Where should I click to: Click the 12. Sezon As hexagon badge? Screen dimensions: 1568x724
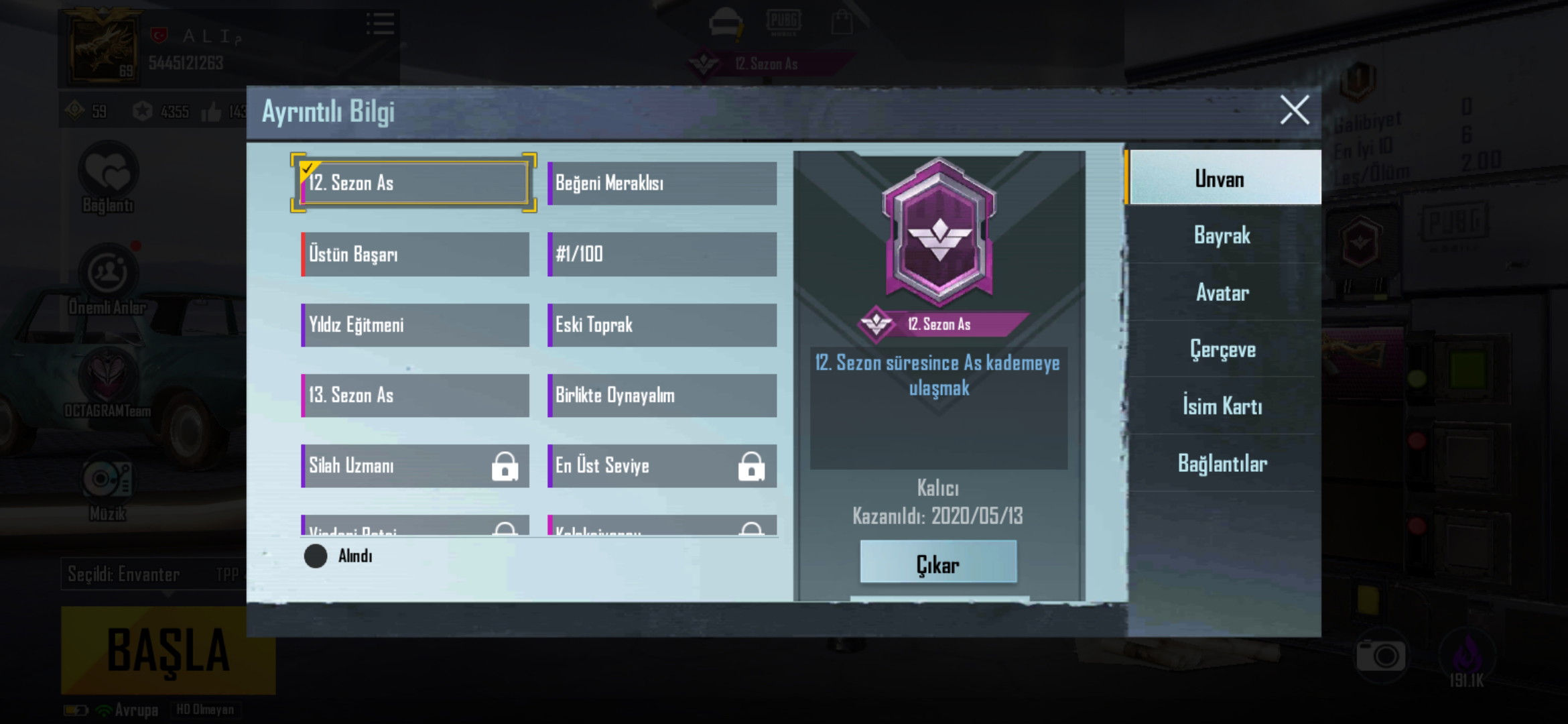939,229
